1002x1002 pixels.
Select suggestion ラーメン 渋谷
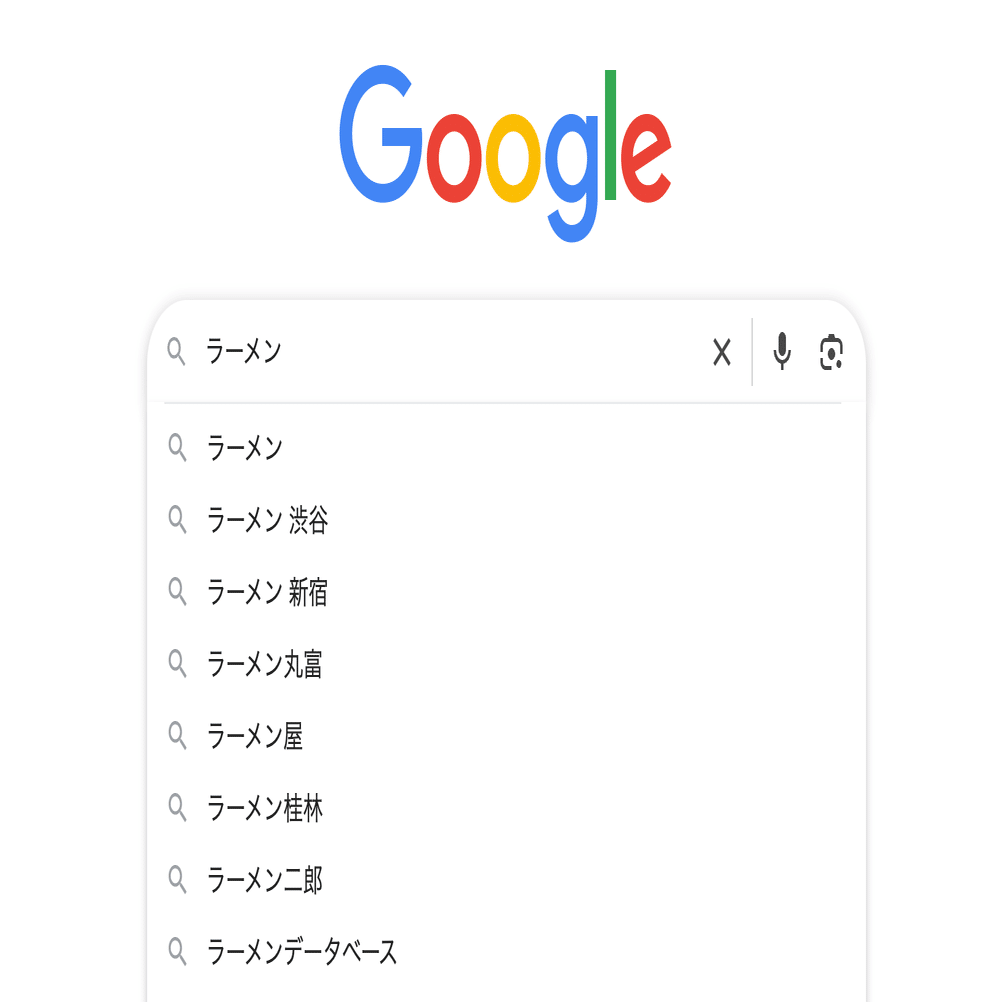click(267, 520)
